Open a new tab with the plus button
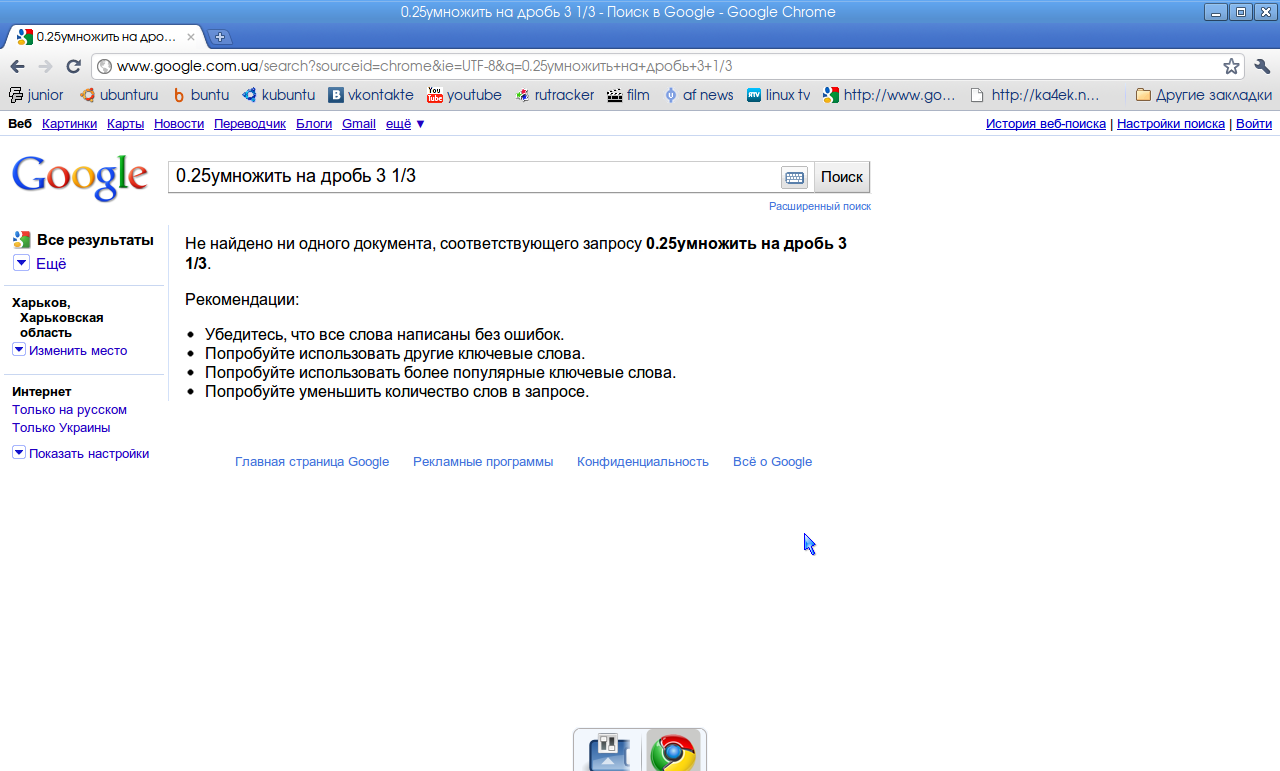This screenshot has height=771, width=1280. coord(220,37)
